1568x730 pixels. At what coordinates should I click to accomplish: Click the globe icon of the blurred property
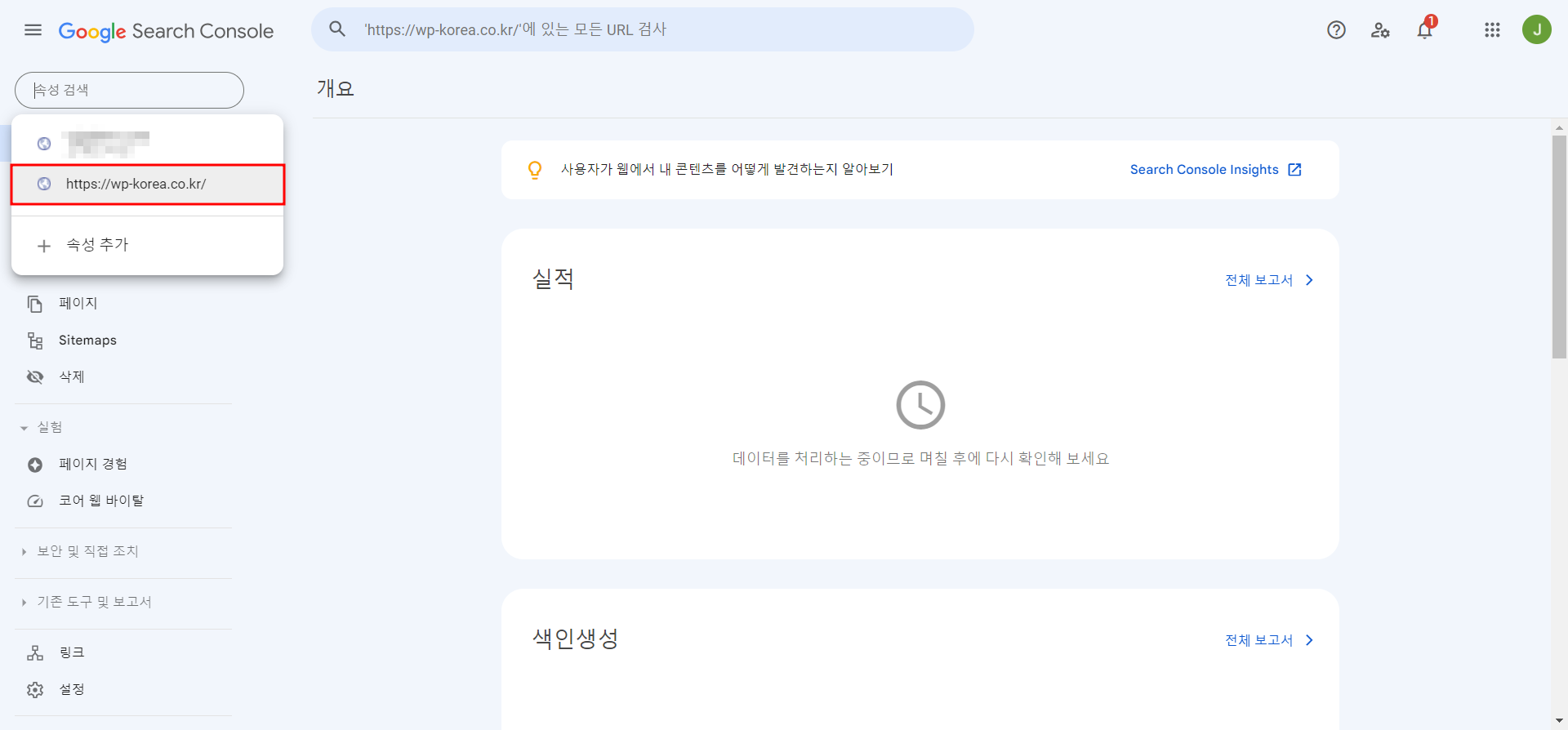coord(44,144)
